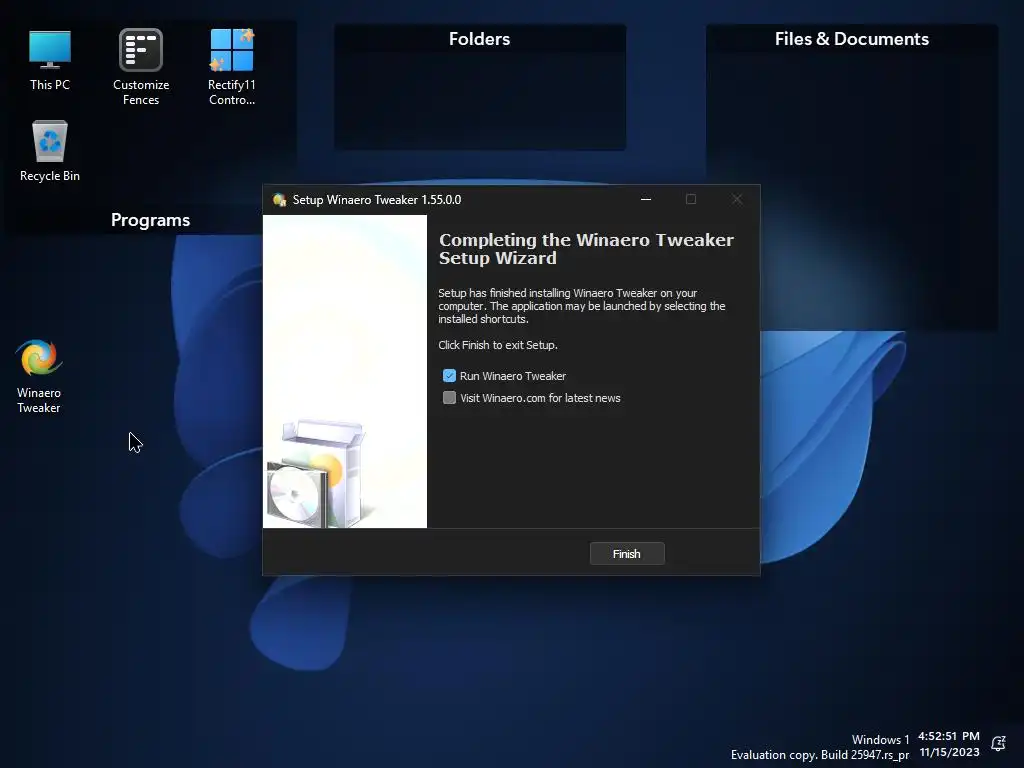Click Finish to exit Setup

[627, 554]
